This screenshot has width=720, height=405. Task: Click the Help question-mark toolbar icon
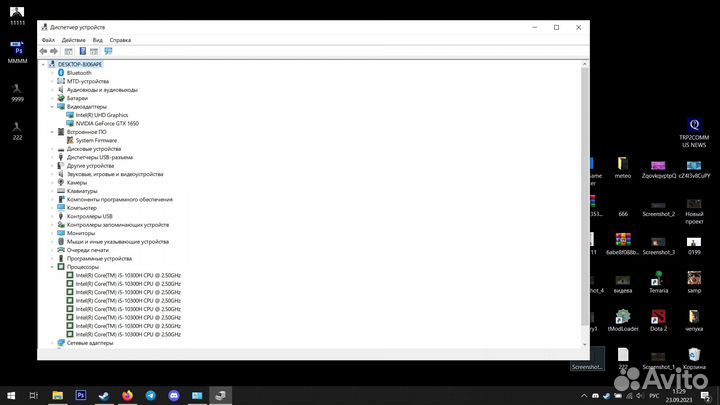83,51
